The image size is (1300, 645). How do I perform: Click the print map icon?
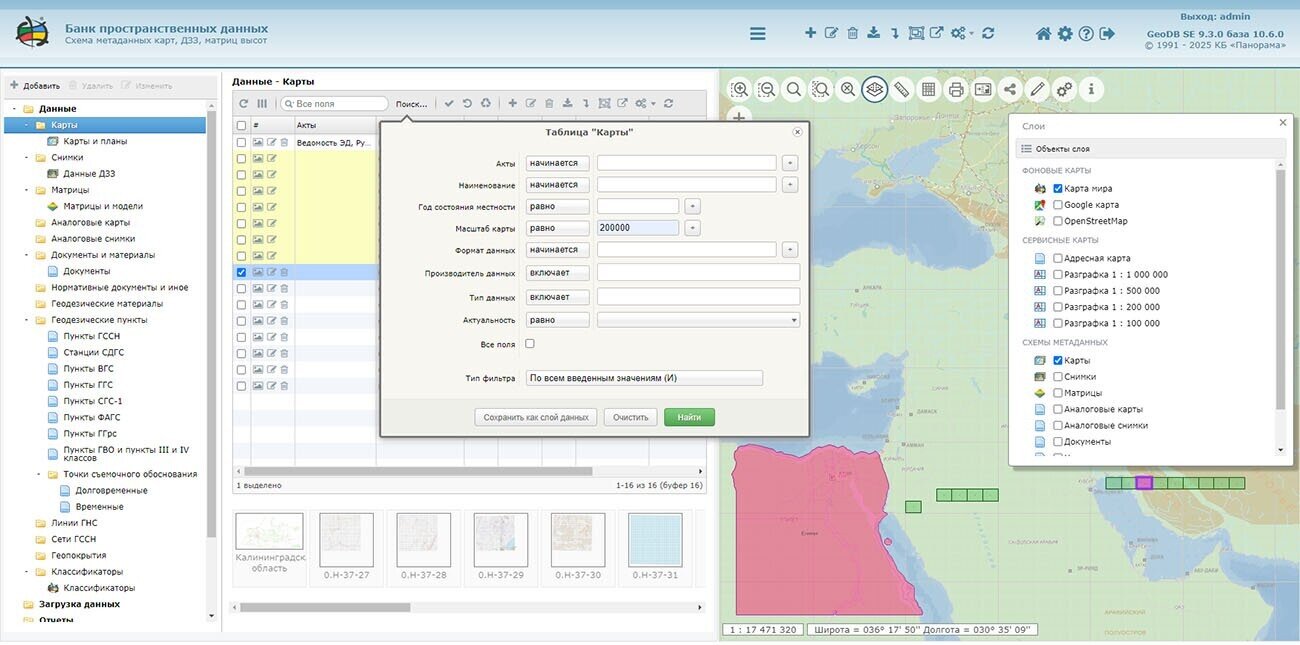(x=955, y=89)
